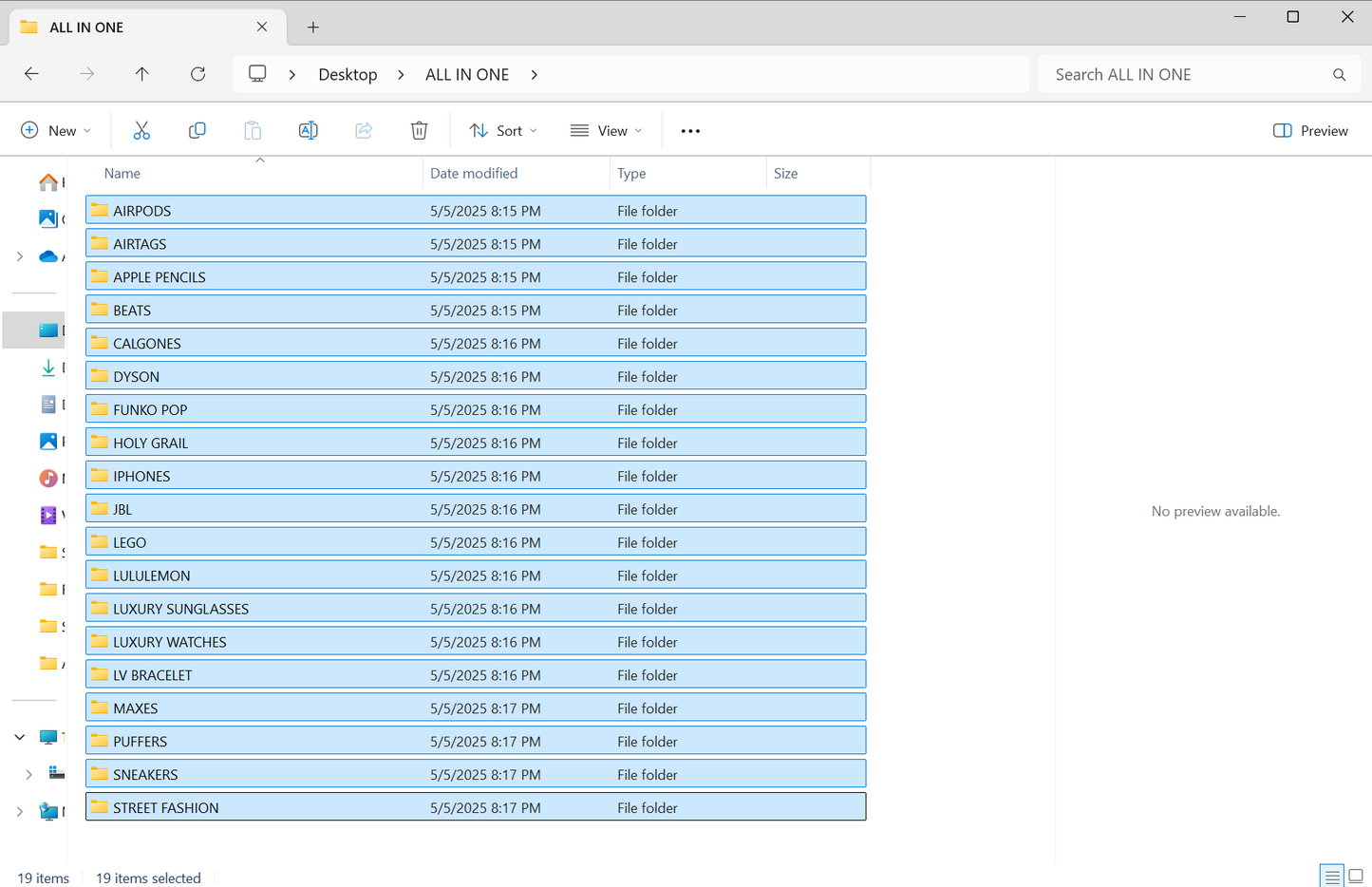
Task: Expand chevron after Desktop in address bar
Action: coord(401,75)
